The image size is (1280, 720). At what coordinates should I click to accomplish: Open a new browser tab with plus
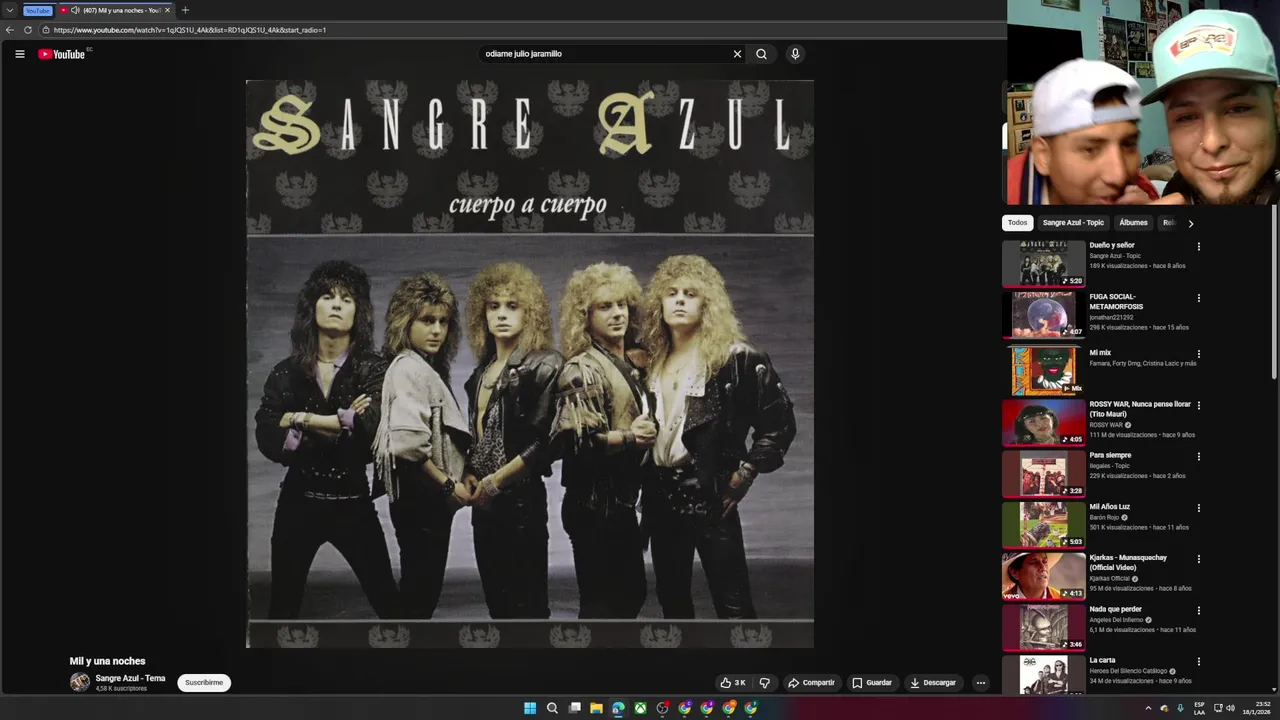[x=185, y=10]
